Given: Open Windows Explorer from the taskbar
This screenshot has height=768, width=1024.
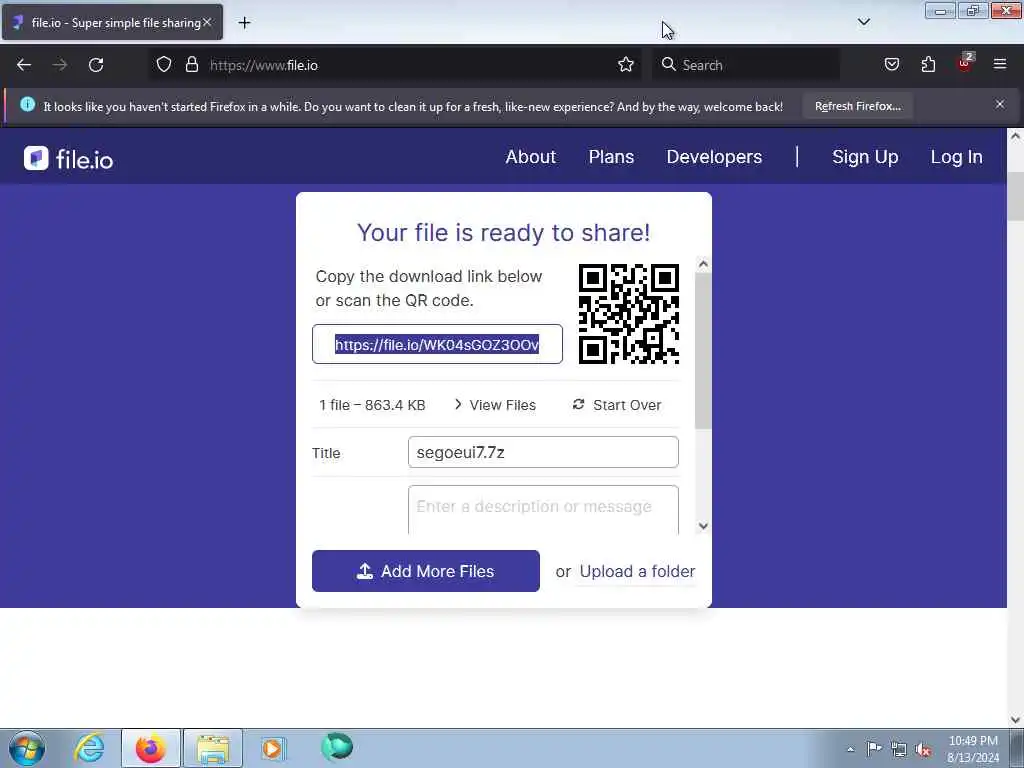Looking at the screenshot, I should pyautogui.click(x=213, y=748).
